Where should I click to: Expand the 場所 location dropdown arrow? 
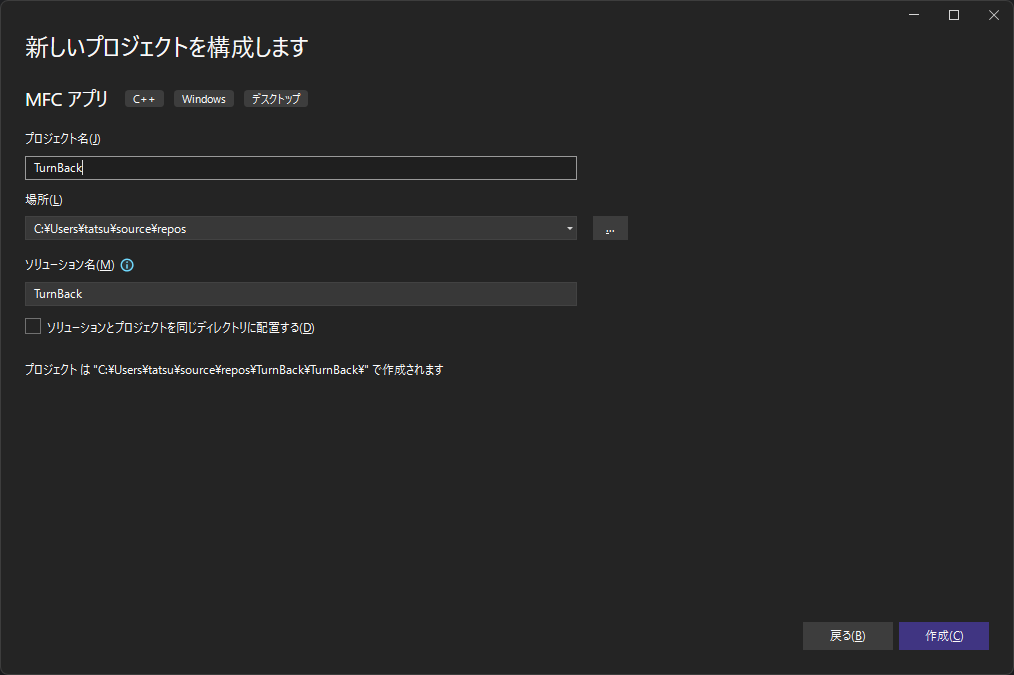(569, 229)
